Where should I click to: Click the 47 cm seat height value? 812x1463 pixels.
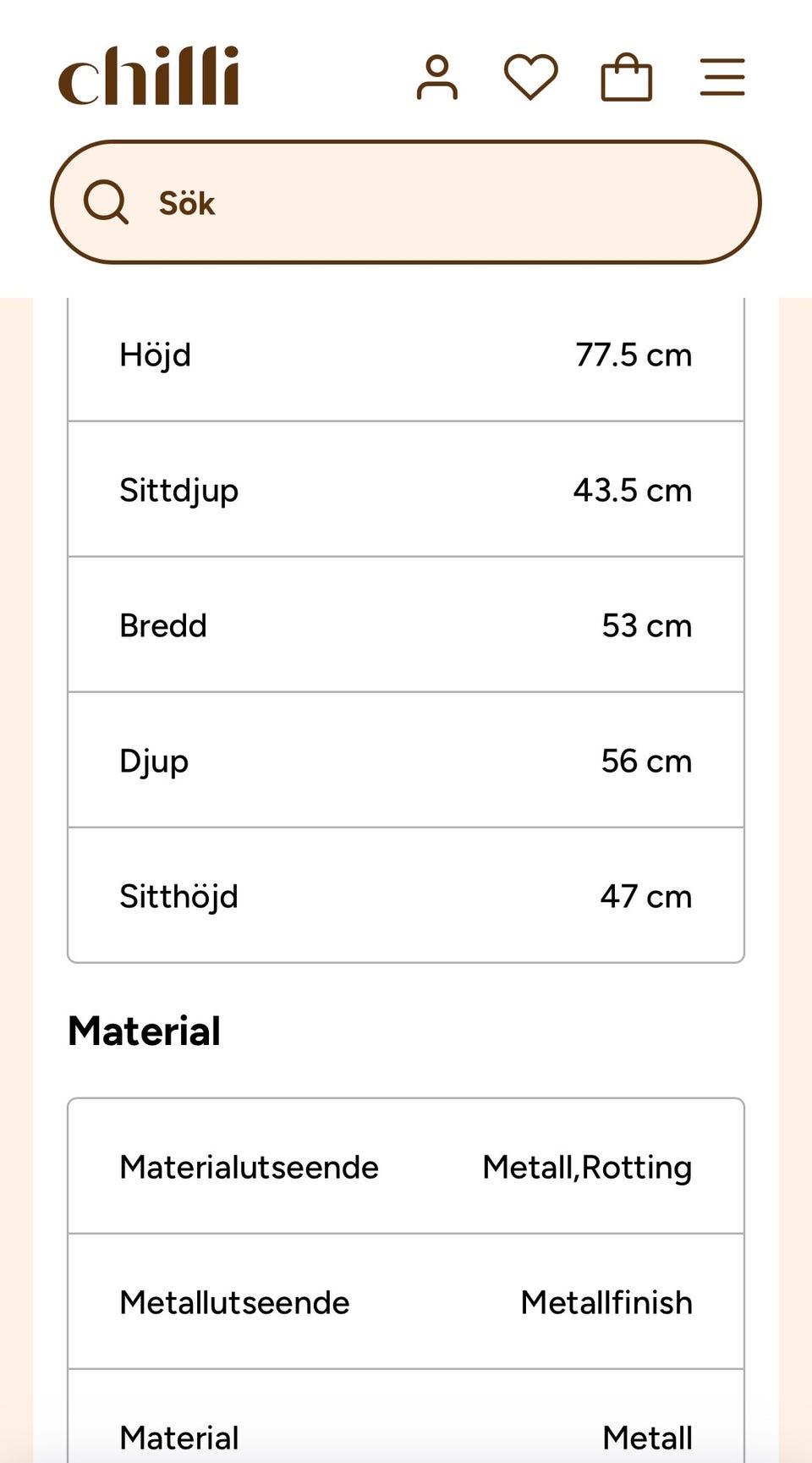[646, 896]
